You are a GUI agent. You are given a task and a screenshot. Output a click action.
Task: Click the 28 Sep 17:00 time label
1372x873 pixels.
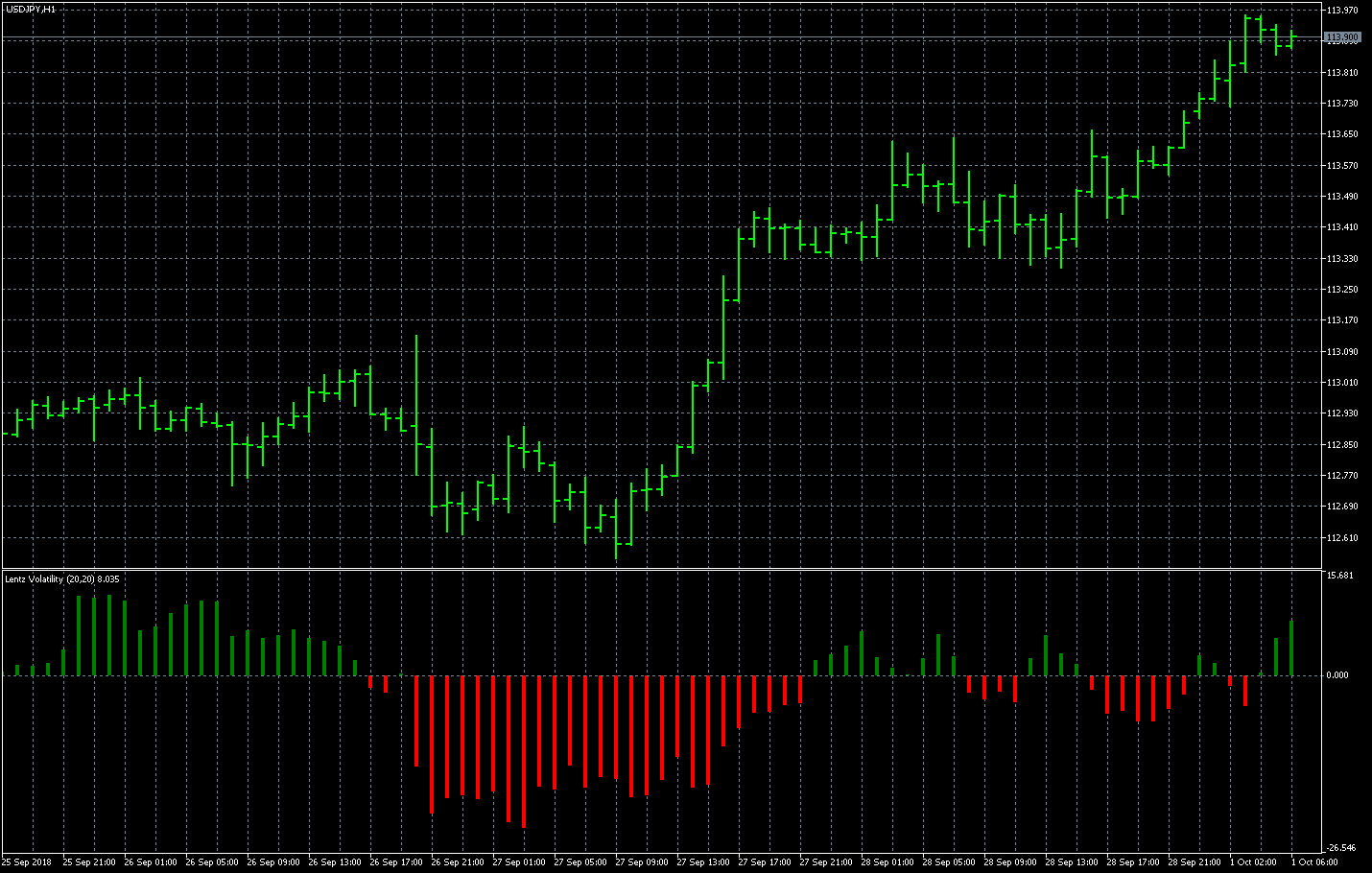[x=1133, y=862]
